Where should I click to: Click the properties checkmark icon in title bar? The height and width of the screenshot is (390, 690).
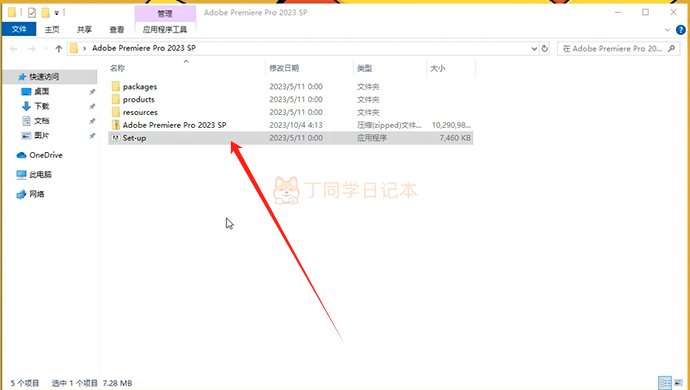32,12
